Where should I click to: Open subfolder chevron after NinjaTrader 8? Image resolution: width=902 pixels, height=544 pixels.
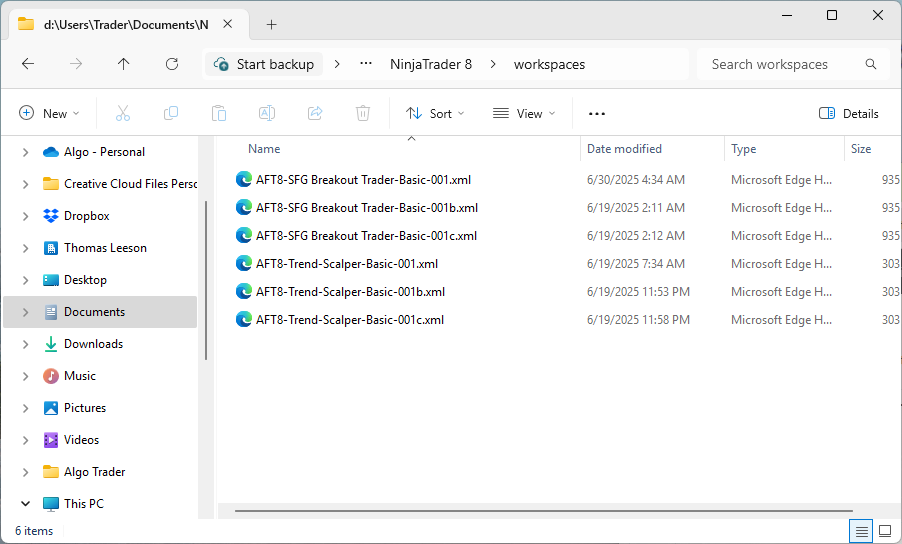493,64
